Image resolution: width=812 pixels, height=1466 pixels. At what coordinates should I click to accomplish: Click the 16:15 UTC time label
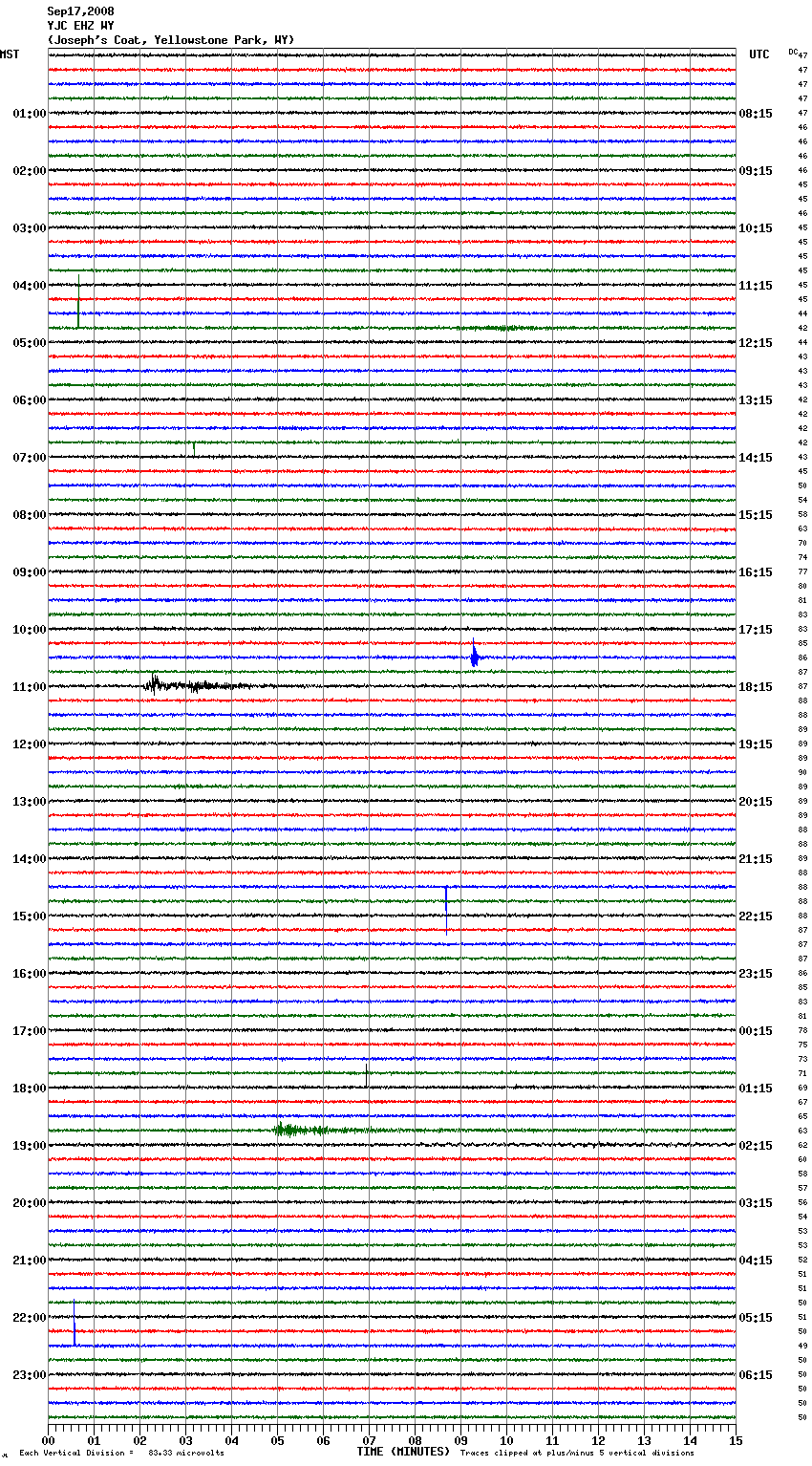[x=756, y=572]
